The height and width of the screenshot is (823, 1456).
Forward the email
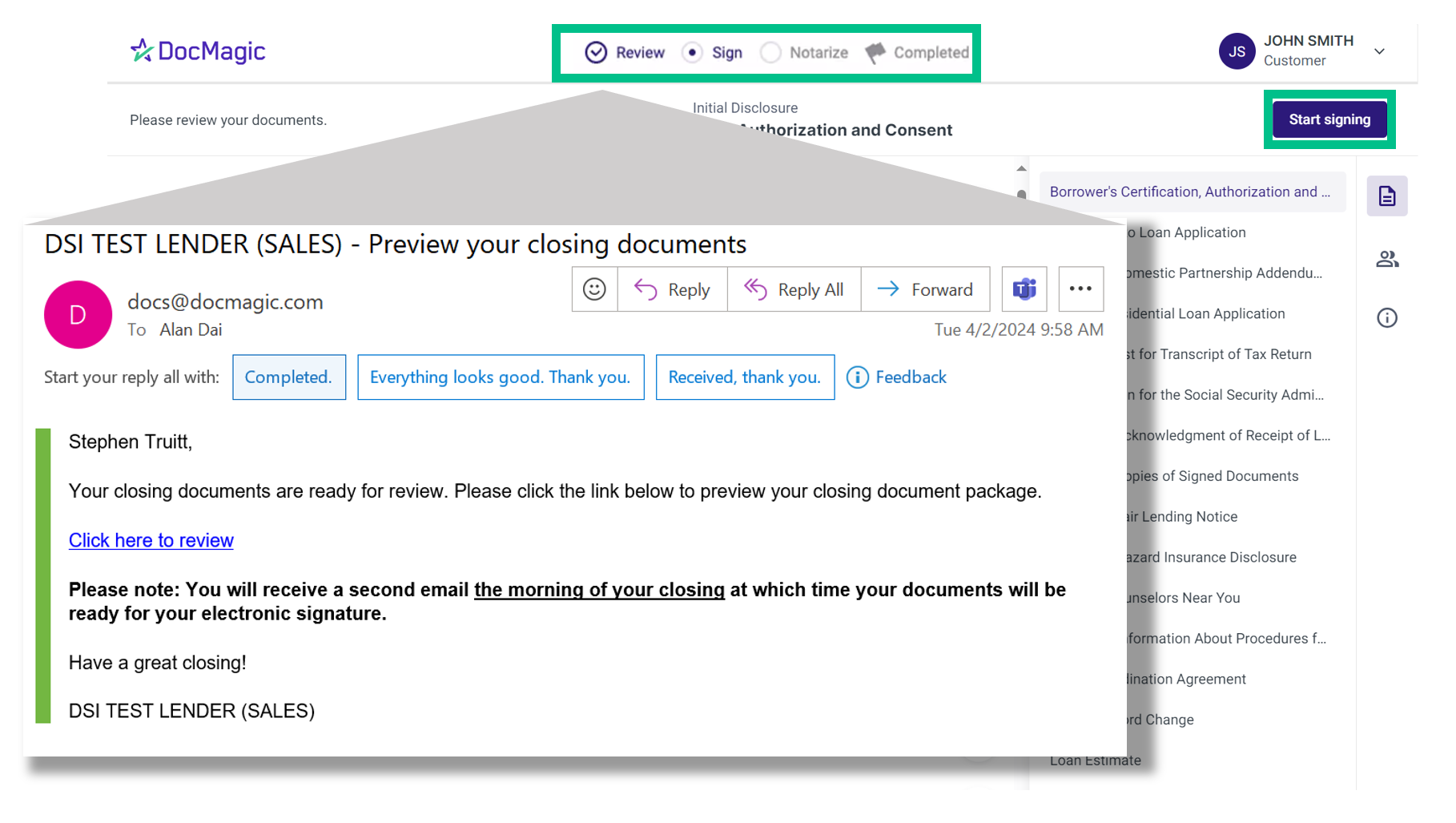[925, 289]
